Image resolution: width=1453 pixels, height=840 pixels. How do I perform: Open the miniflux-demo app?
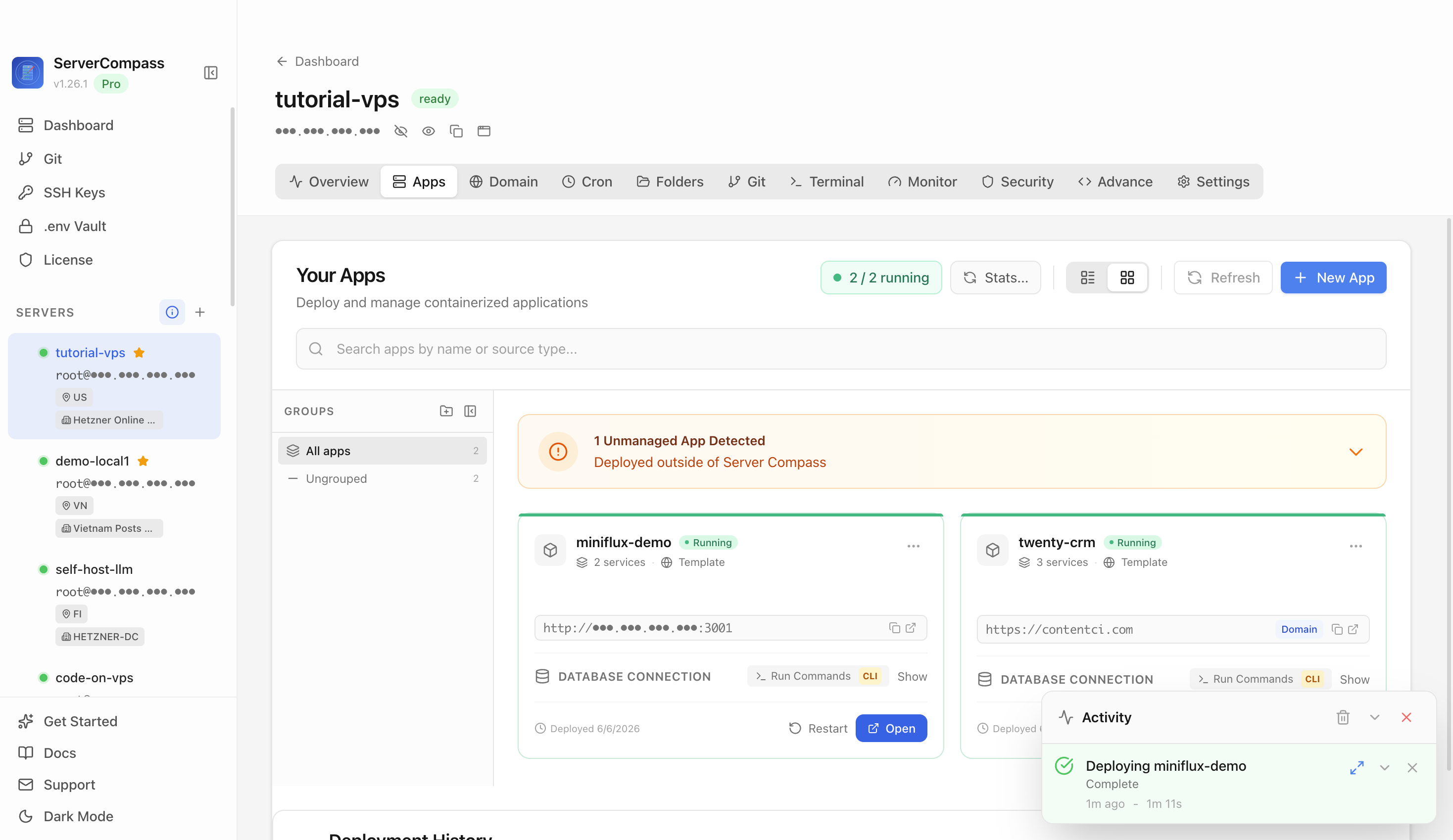tap(891, 728)
